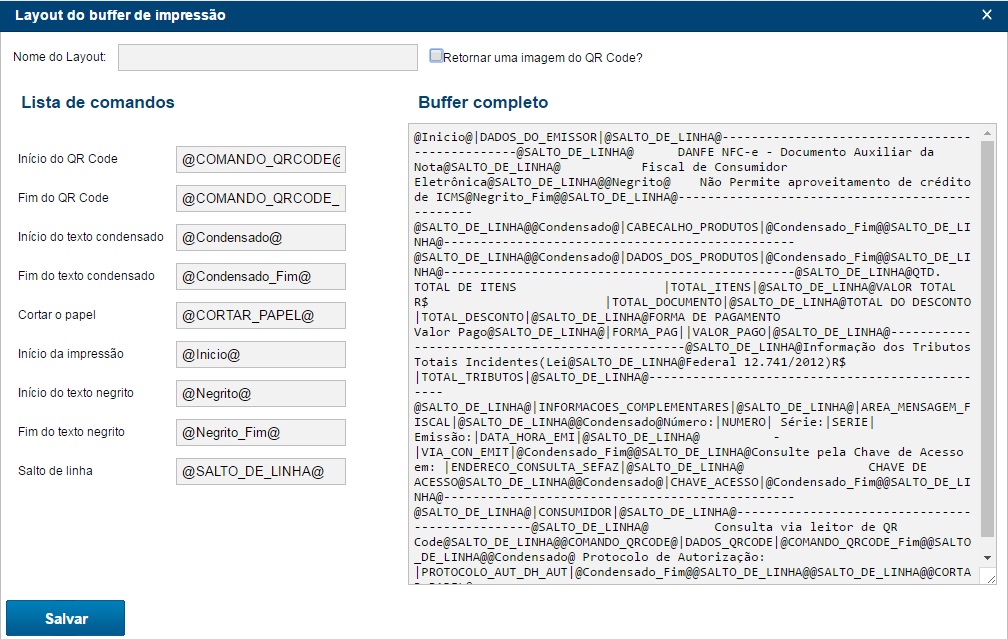Image resolution: width=1008 pixels, height=639 pixels.
Task: Close the Layout do buffer dialog
Action: (x=986, y=15)
